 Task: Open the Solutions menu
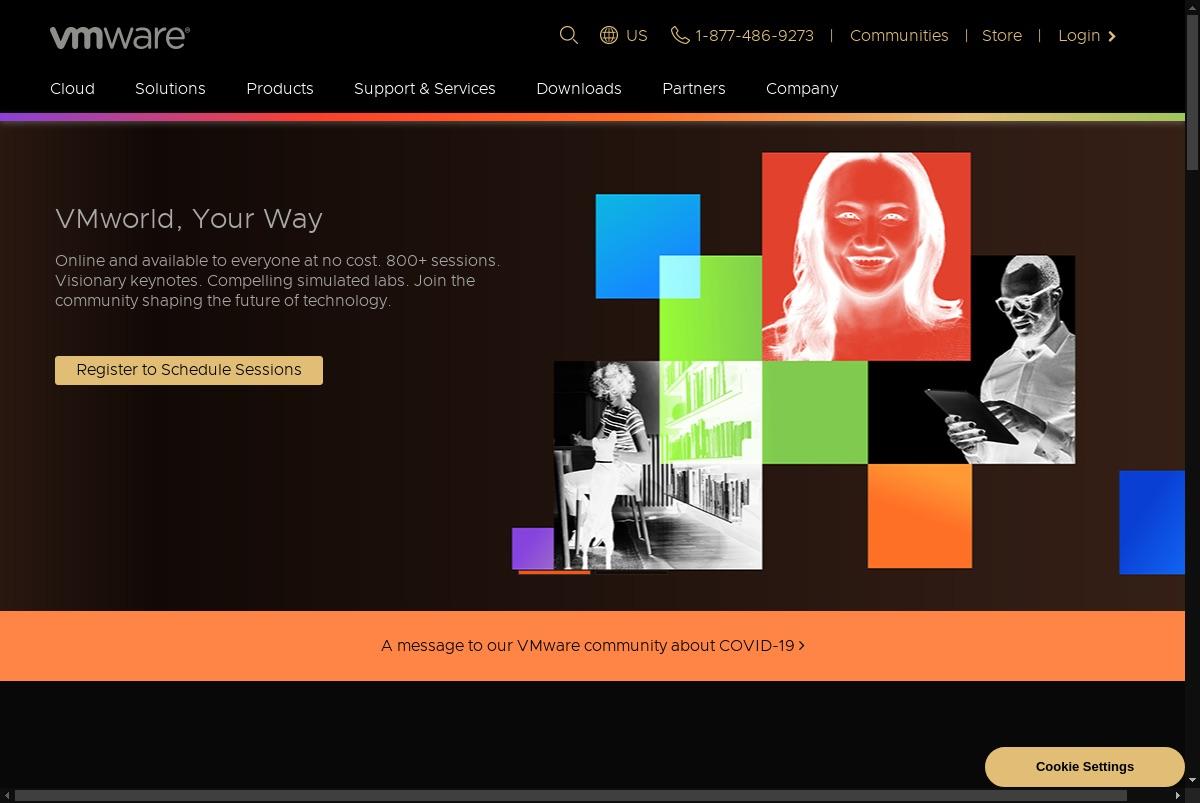[x=170, y=88]
